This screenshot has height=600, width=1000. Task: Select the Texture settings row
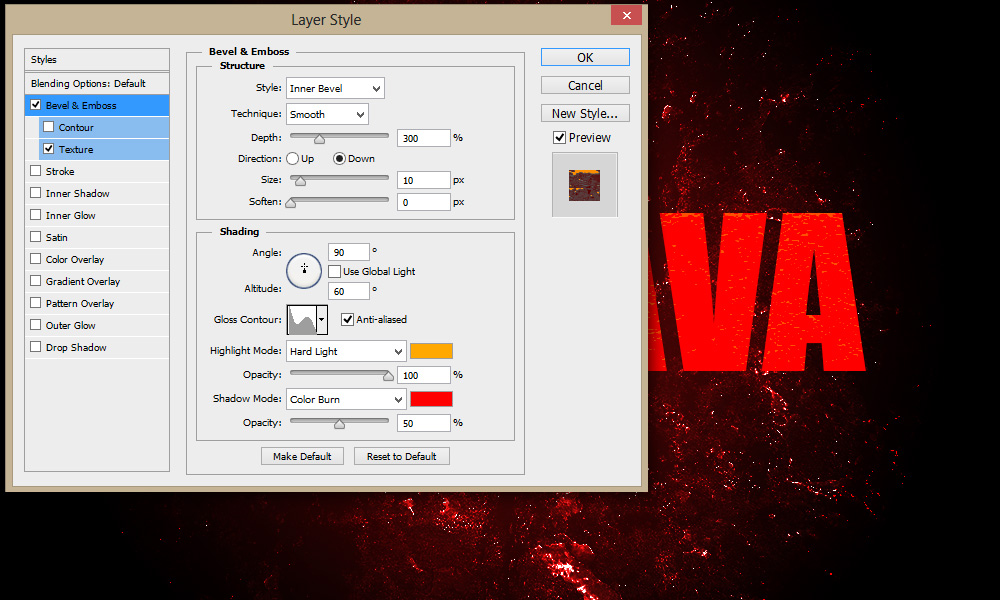104,149
